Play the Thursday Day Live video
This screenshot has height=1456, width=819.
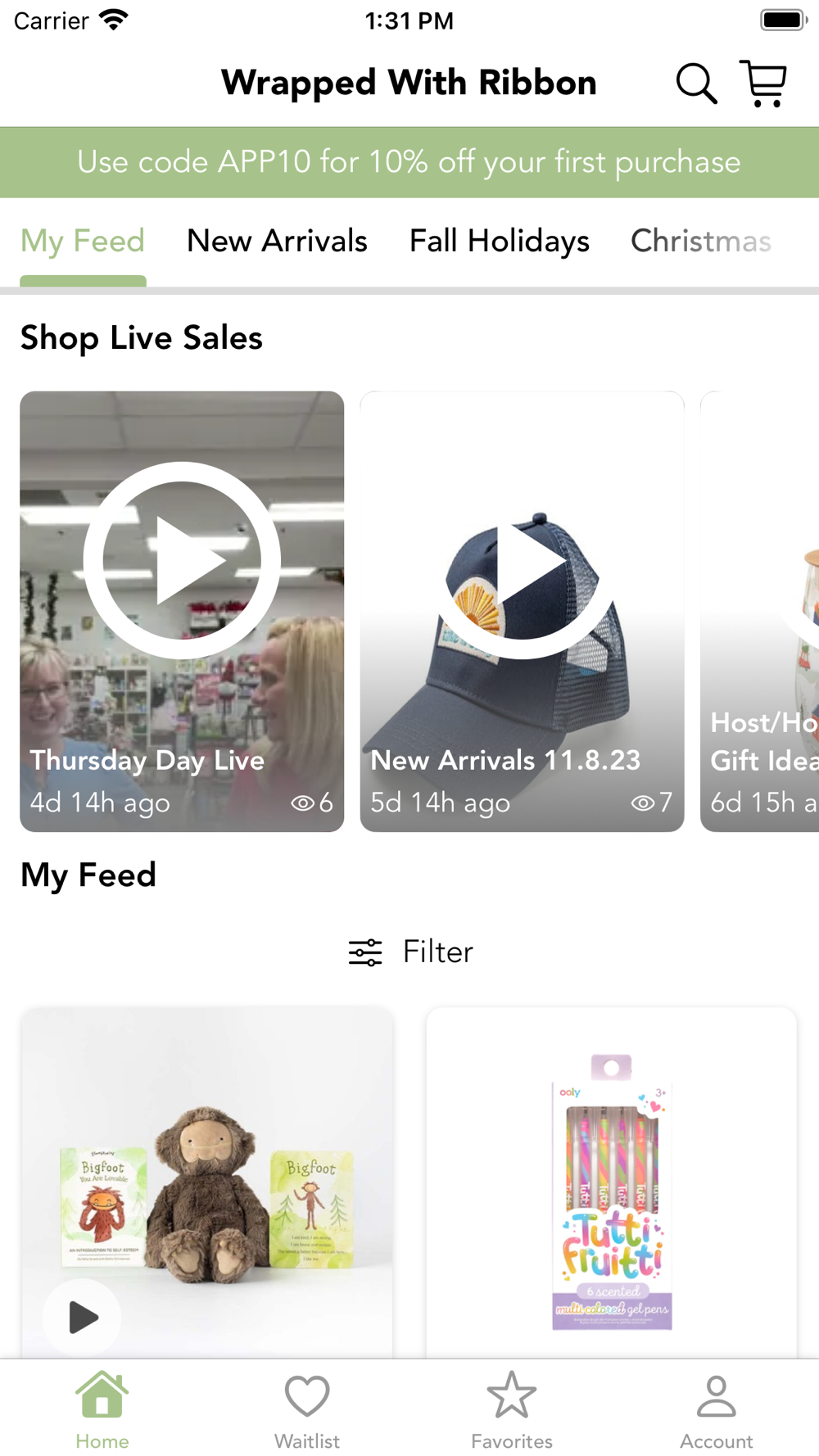pyautogui.click(x=182, y=561)
